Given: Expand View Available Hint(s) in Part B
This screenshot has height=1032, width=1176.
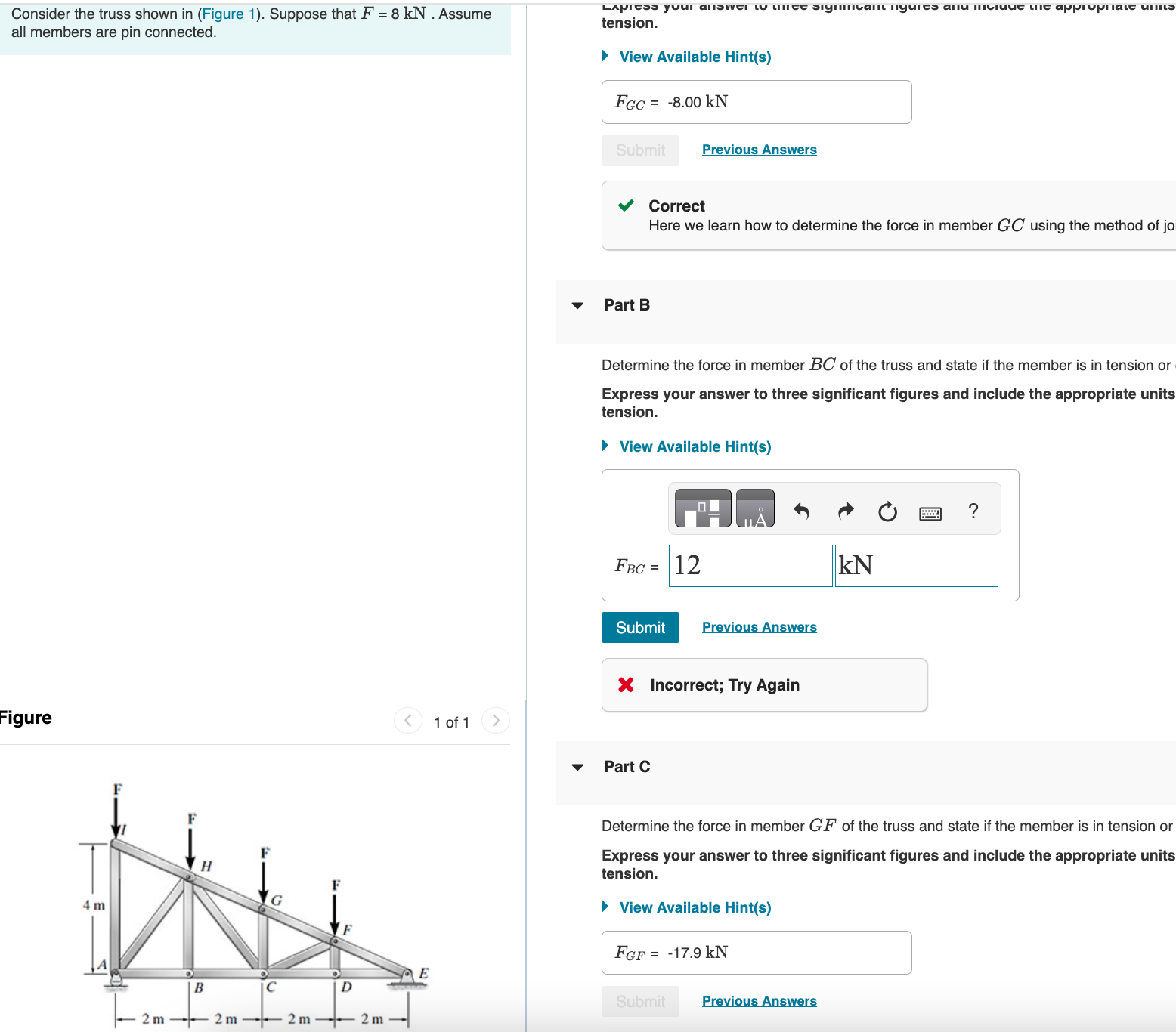Looking at the screenshot, I should (694, 446).
